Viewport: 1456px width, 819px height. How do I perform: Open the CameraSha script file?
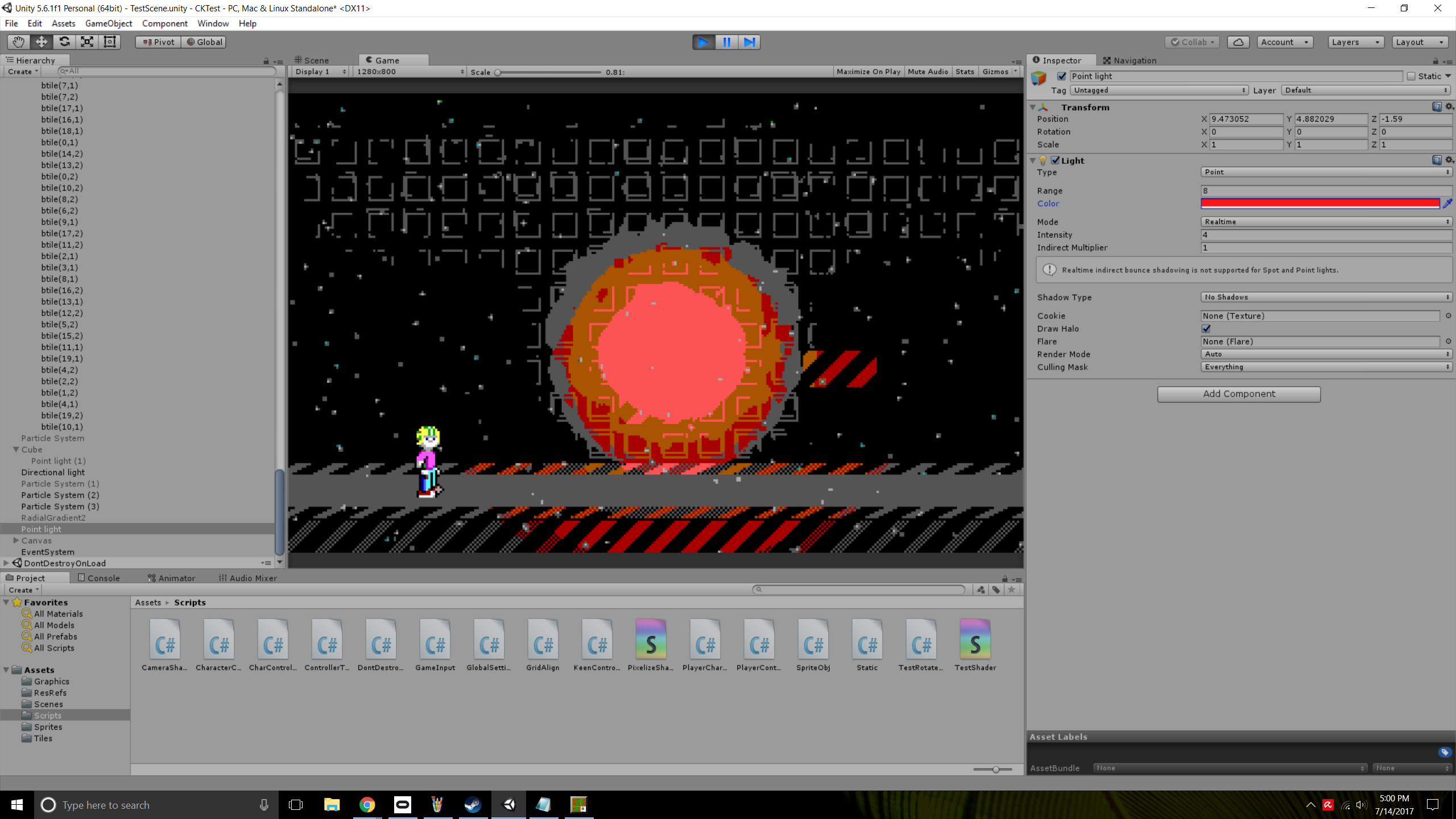(165, 645)
